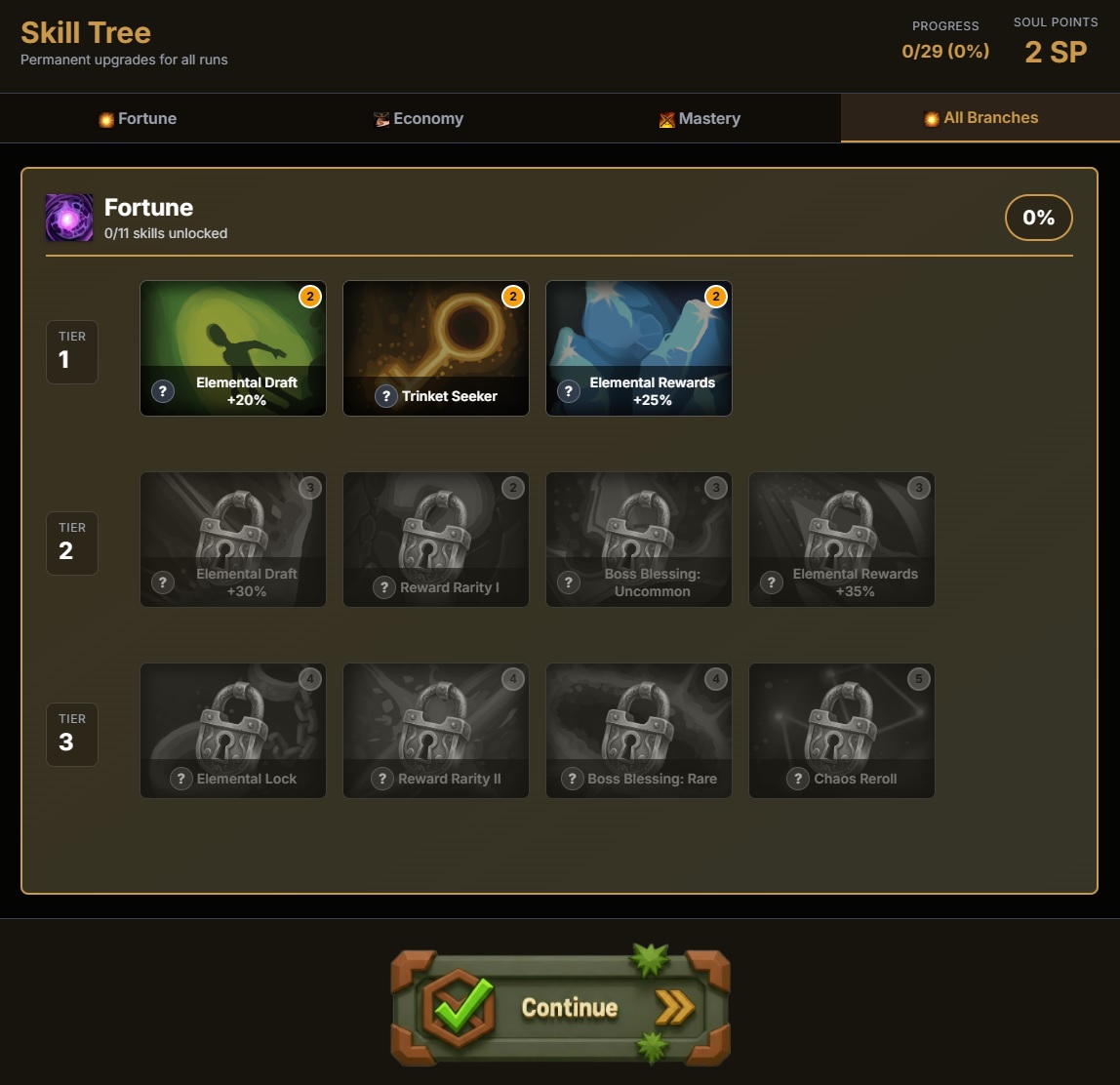Show info for Elemental Rewards +25%
This screenshot has height=1085, width=1120.
[x=569, y=391]
